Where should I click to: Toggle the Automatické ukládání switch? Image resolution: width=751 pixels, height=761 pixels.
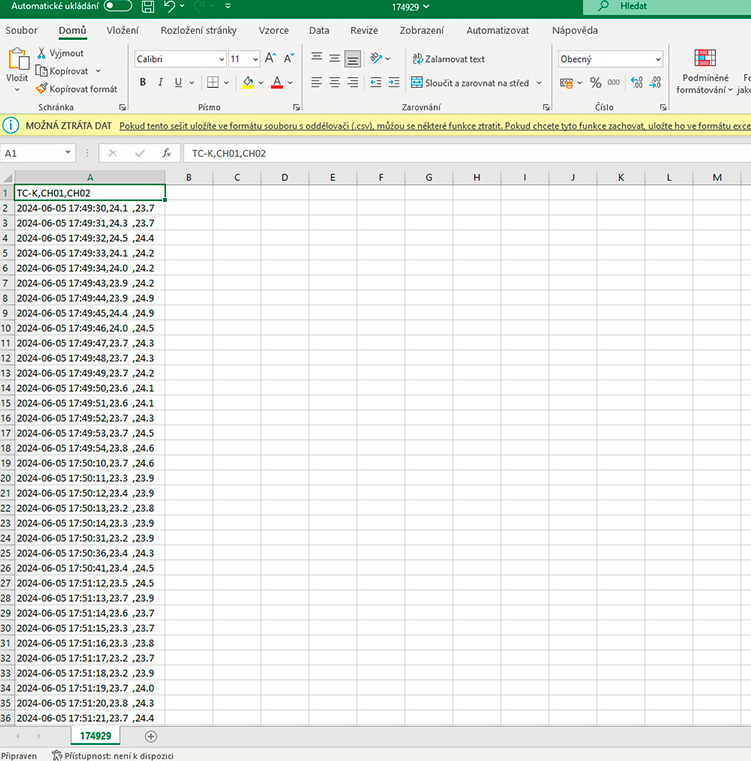pyautogui.click(x=118, y=7)
